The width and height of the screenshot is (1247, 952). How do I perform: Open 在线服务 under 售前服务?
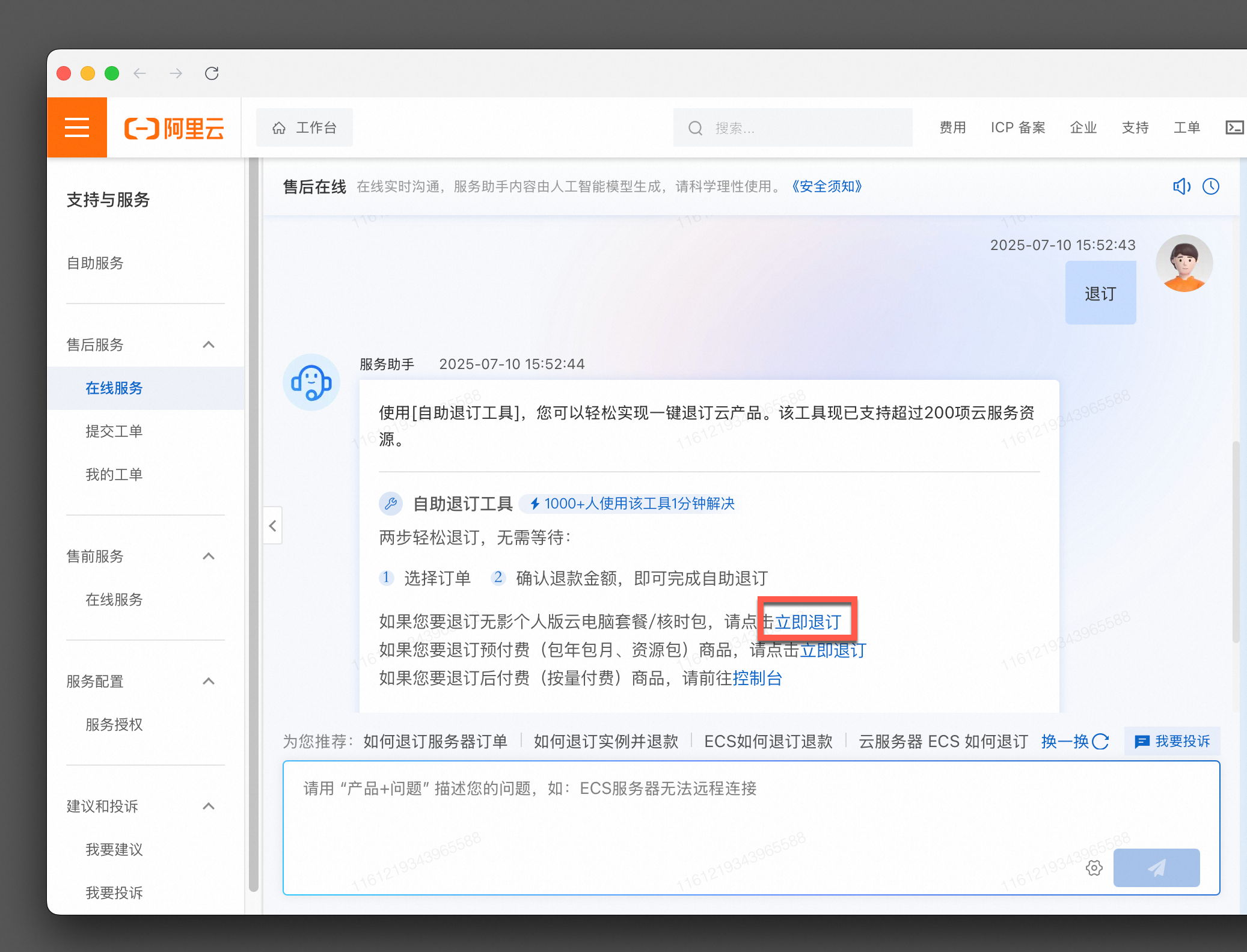[114, 600]
